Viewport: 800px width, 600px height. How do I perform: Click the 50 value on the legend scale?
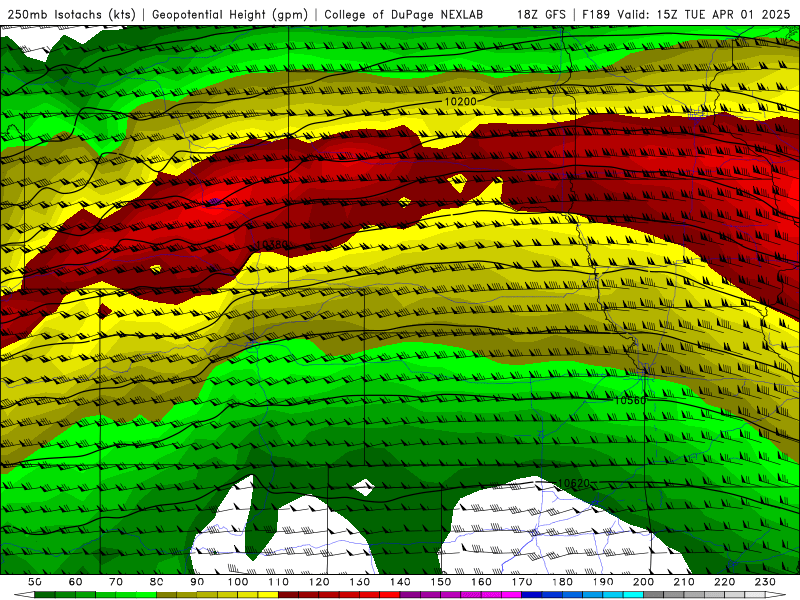(35, 582)
